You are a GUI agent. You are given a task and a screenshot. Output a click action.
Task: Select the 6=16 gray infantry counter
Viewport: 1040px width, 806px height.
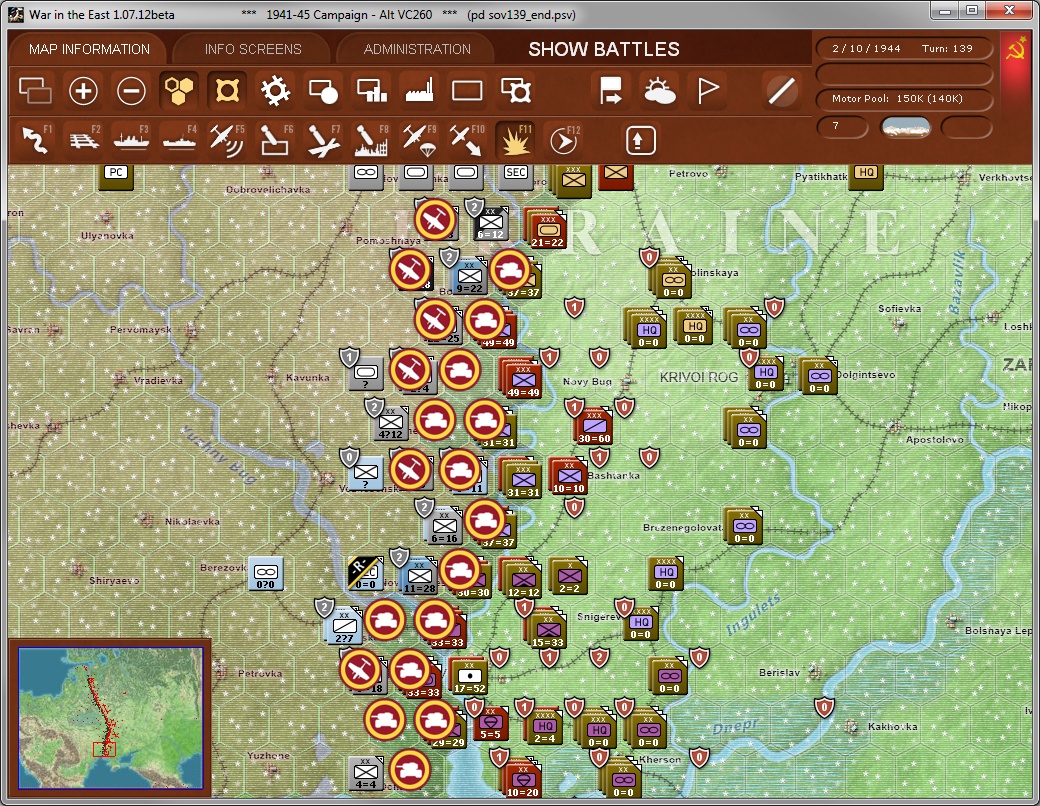coord(444,527)
